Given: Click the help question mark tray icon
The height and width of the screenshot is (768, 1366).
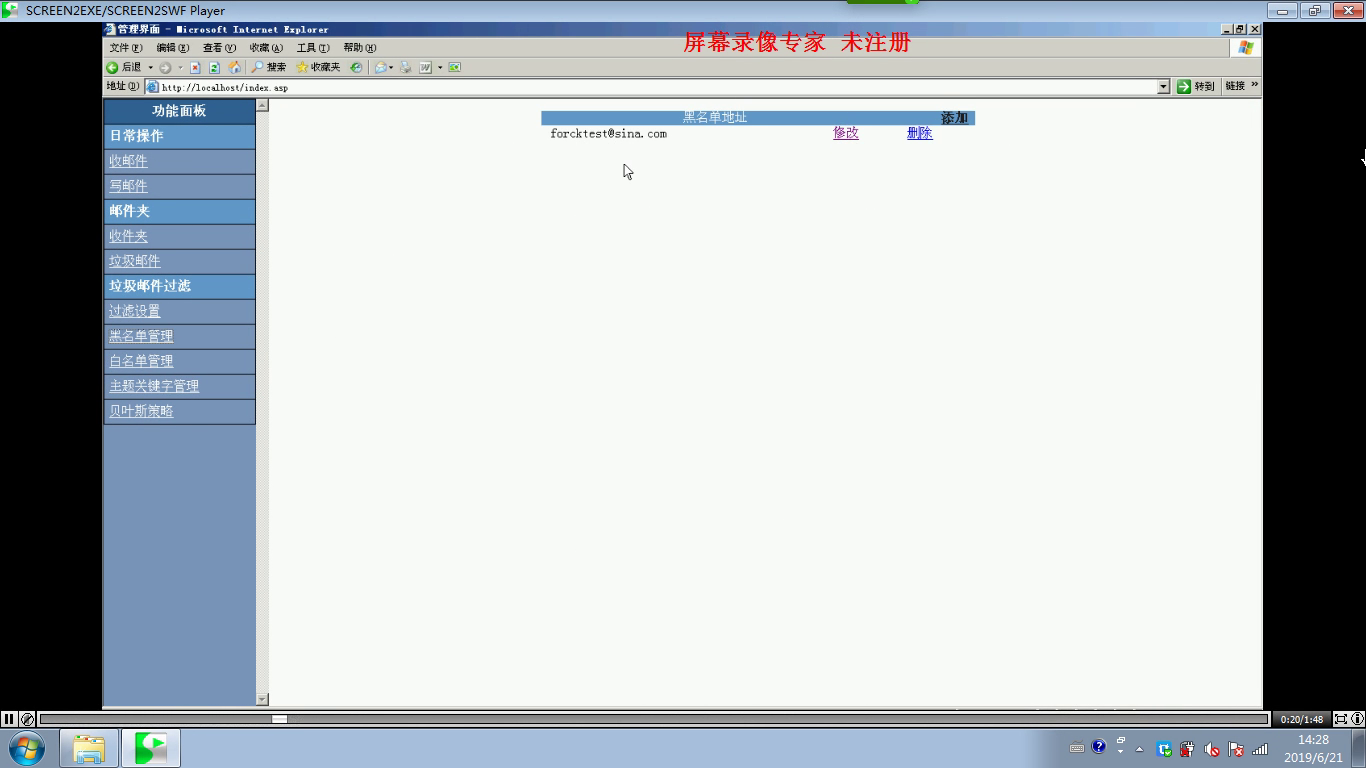Looking at the screenshot, I should (x=1099, y=746).
